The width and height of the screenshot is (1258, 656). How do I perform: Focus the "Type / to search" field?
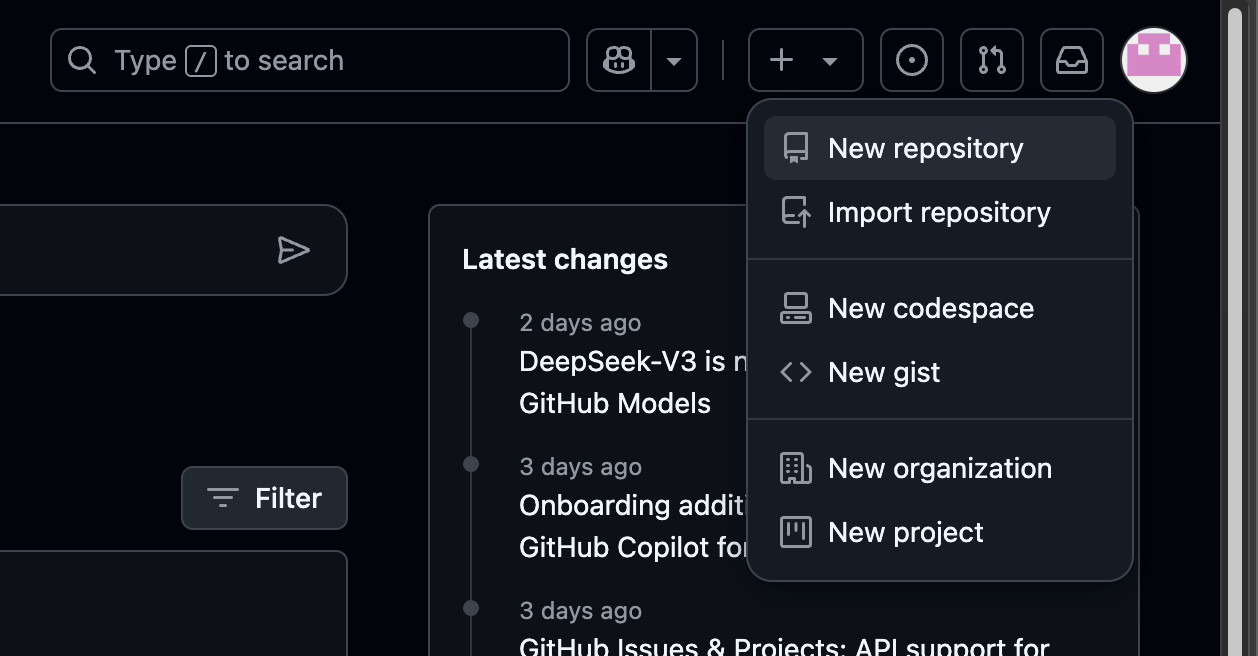coord(310,60)
